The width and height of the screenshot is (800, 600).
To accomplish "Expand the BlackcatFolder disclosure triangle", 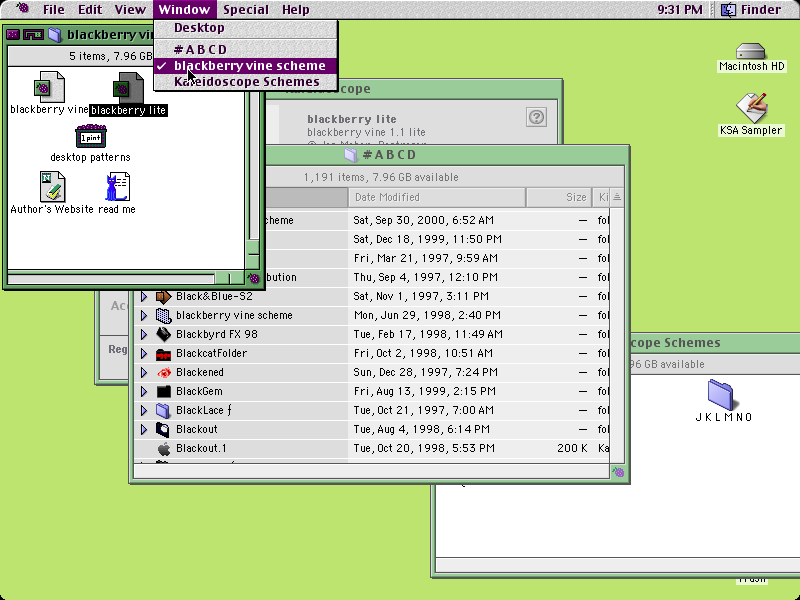I will tap(144, 354).
